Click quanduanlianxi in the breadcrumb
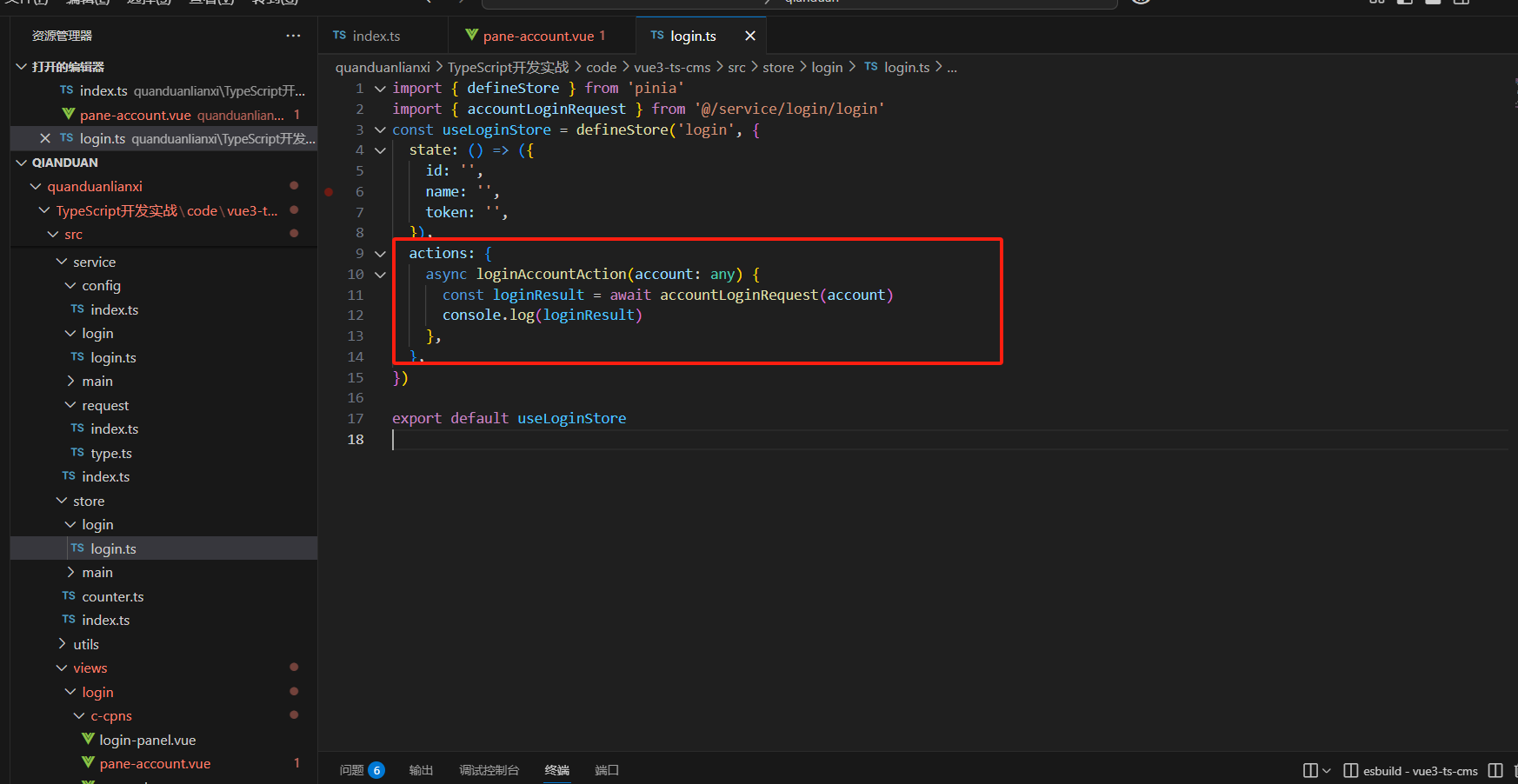The height and width of the screenshot is (784, 1518). point(383,68)
